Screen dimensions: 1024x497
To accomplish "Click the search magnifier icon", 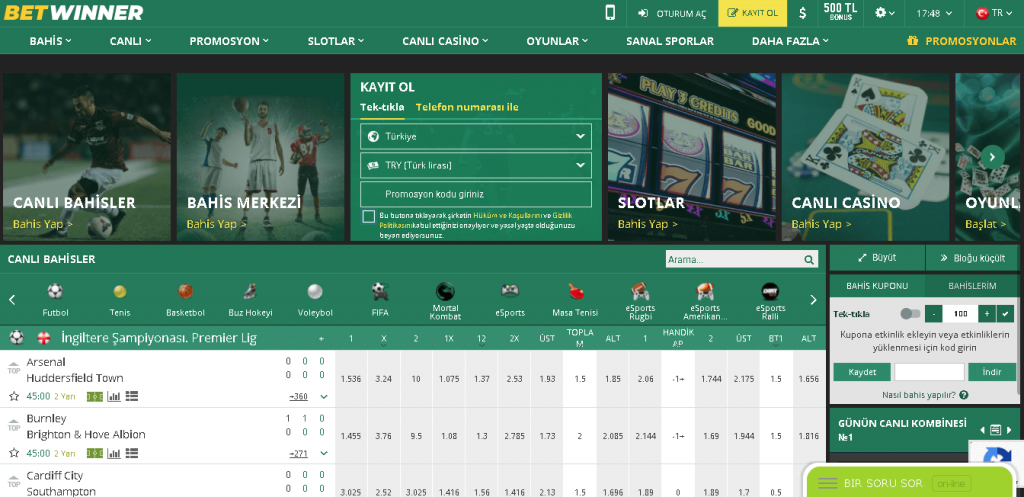I will pos(809,259).
